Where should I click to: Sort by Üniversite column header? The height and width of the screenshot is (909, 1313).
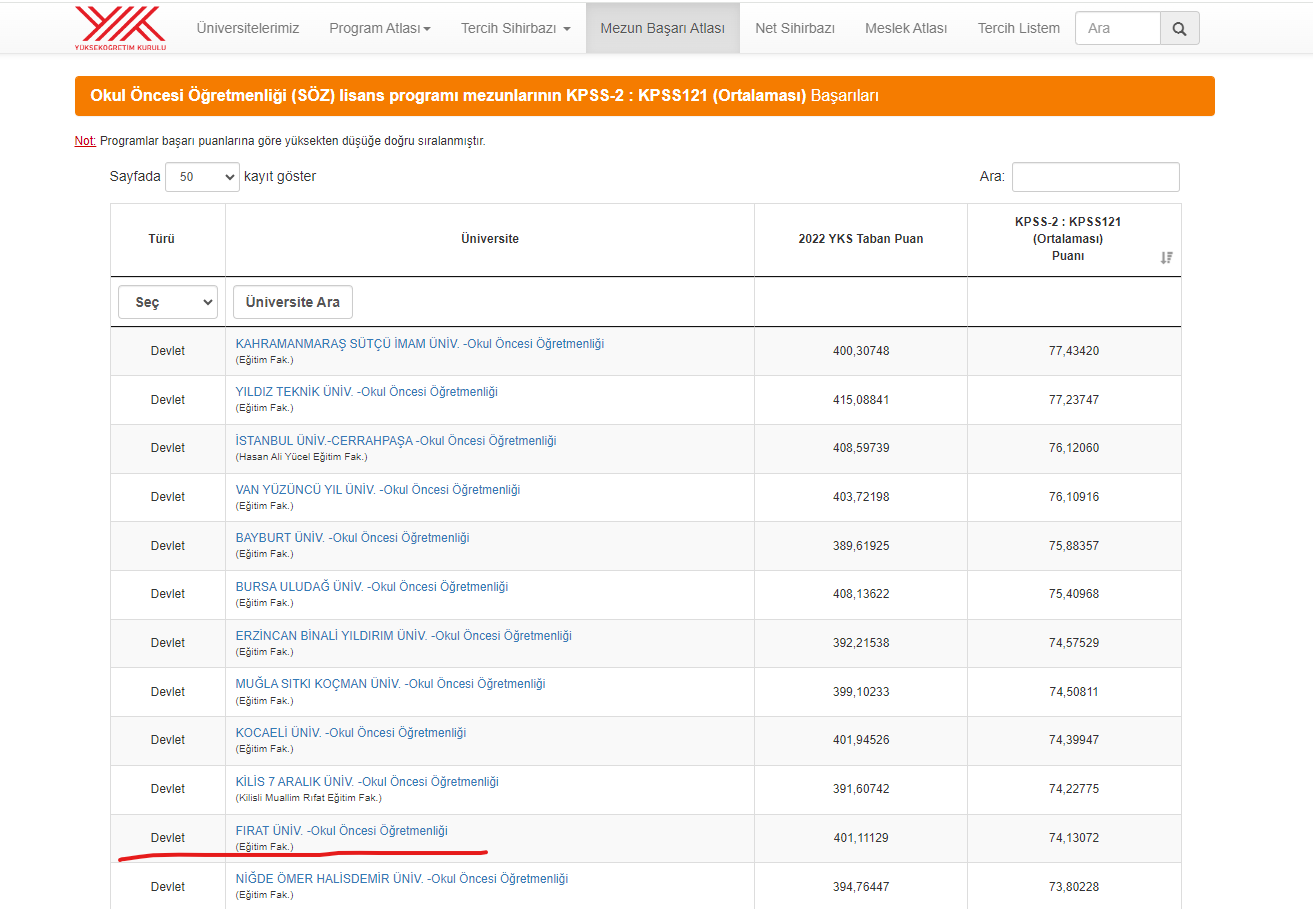pos(490,239)
